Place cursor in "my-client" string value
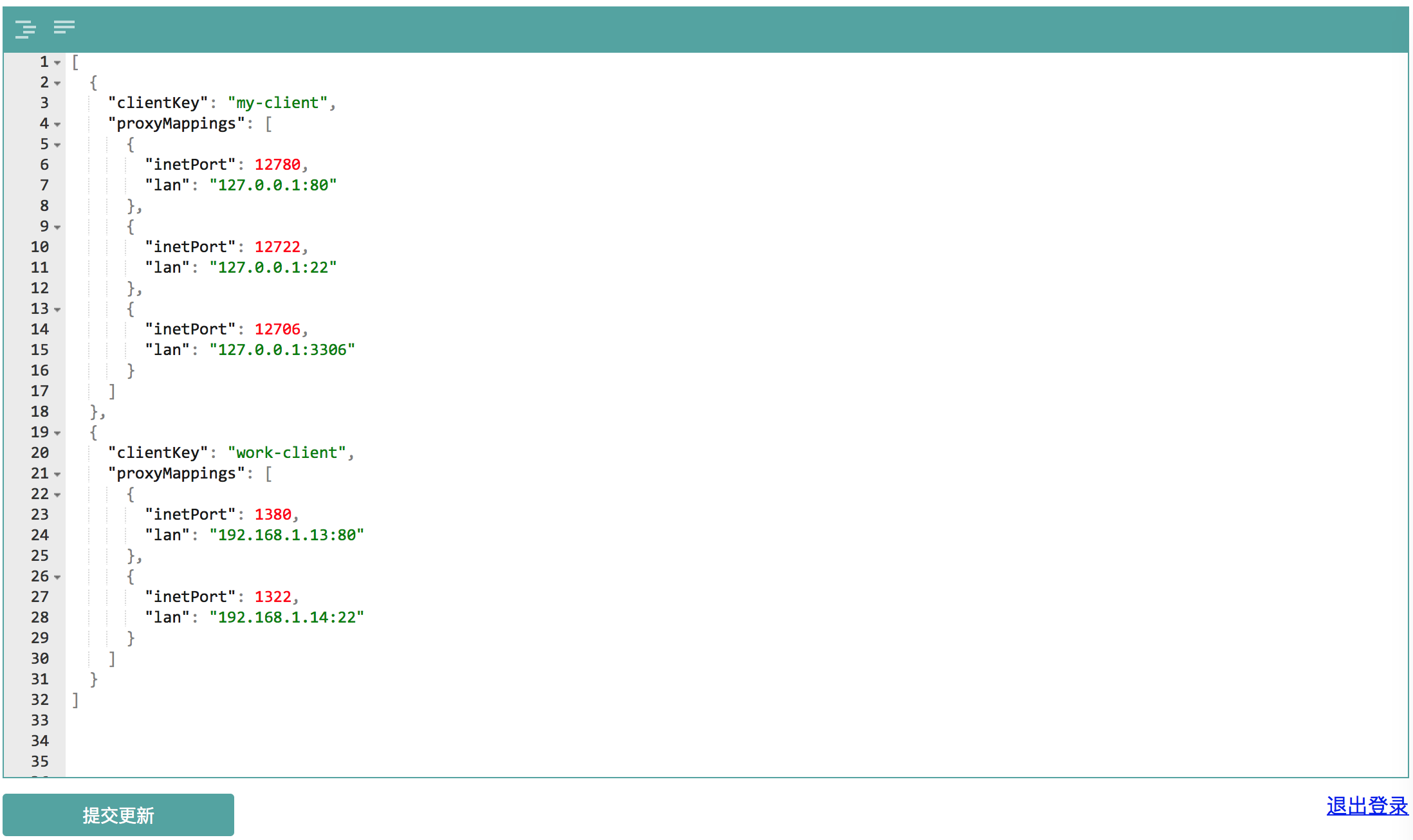This screenshot has height=840, width=1413. (277, 103)
